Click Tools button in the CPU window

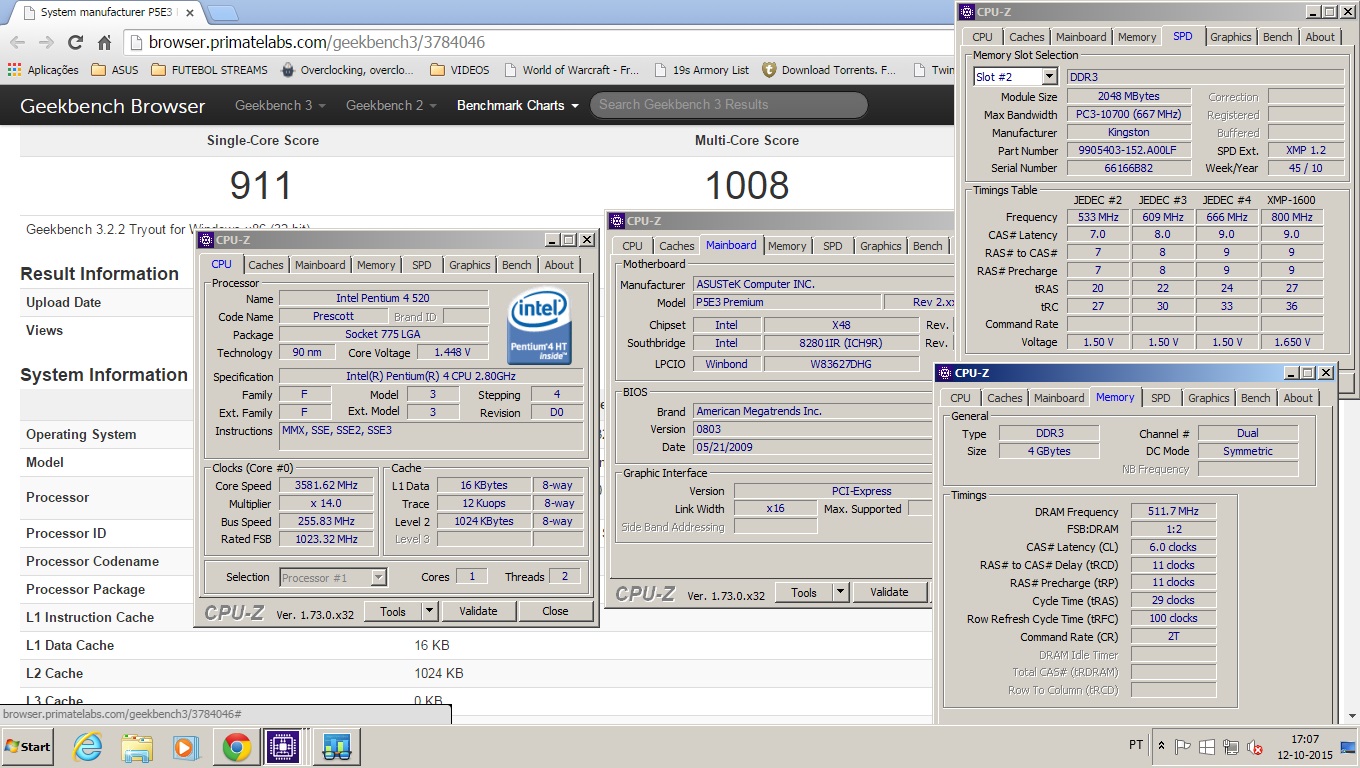[393, 611]
